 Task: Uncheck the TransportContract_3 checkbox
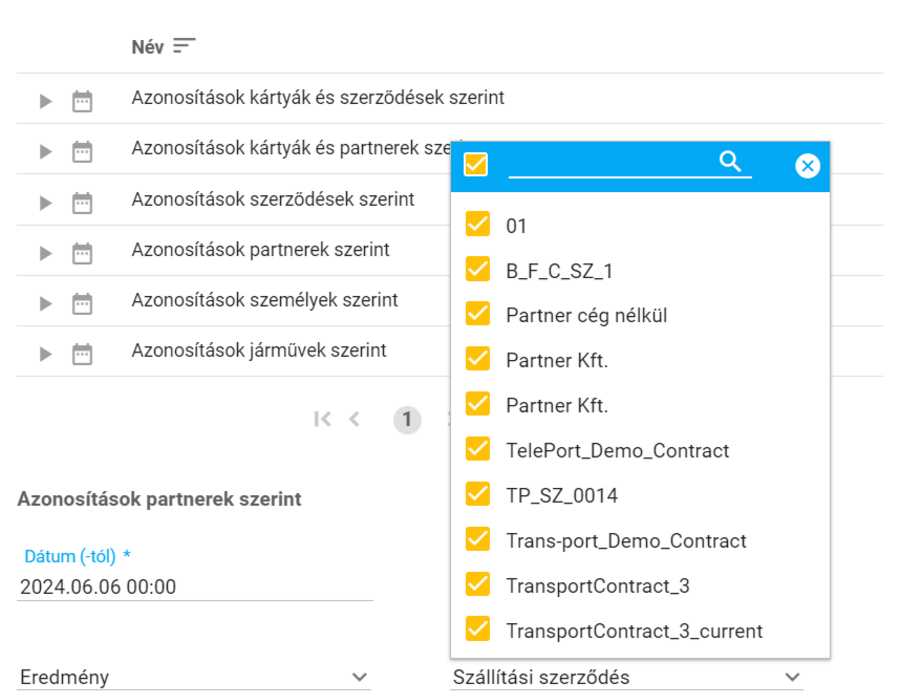(478, 584)
